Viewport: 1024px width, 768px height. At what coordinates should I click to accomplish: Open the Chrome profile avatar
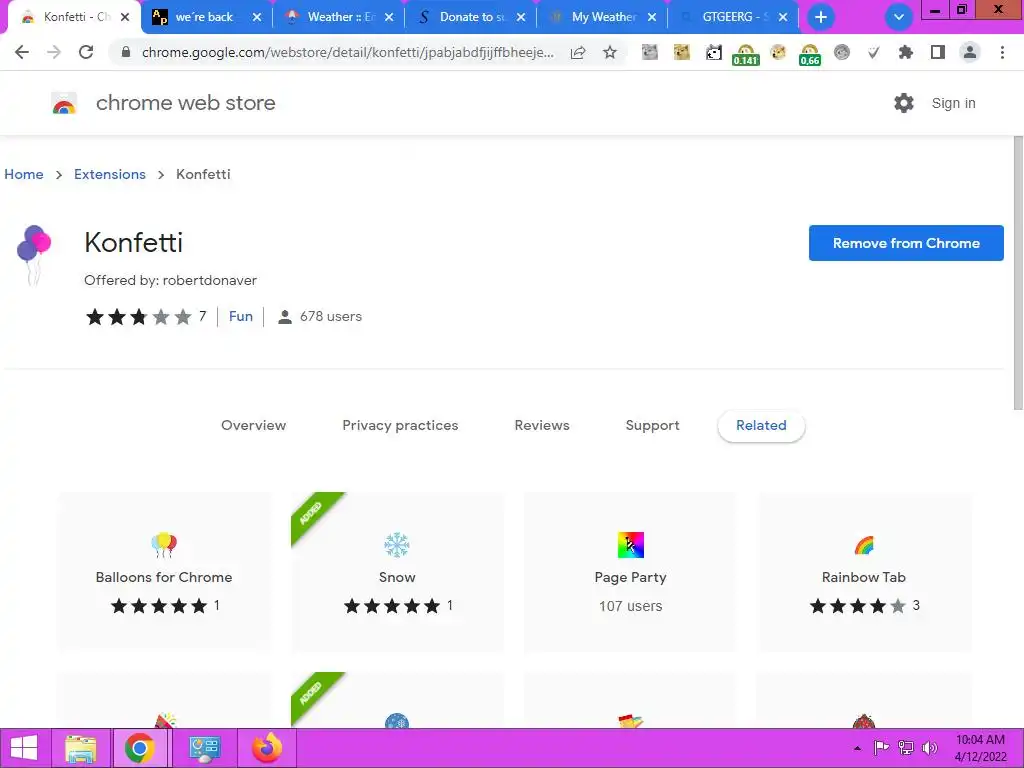point(970,52)
